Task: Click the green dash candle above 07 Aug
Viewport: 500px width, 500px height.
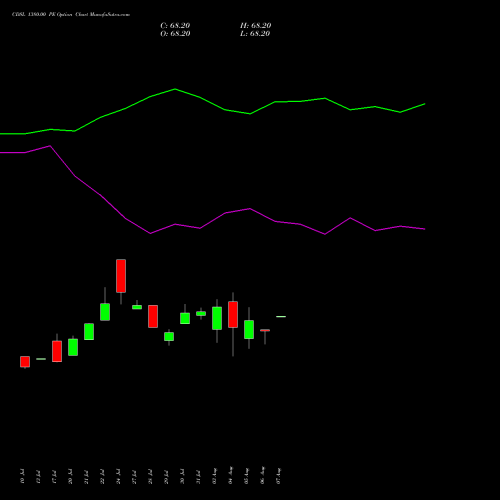Action: coord(281,316)
